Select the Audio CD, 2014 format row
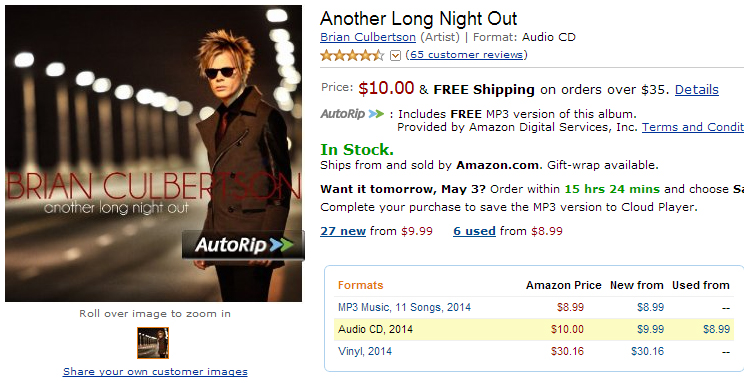Screen dimensions: 744x383 (534, 329)
